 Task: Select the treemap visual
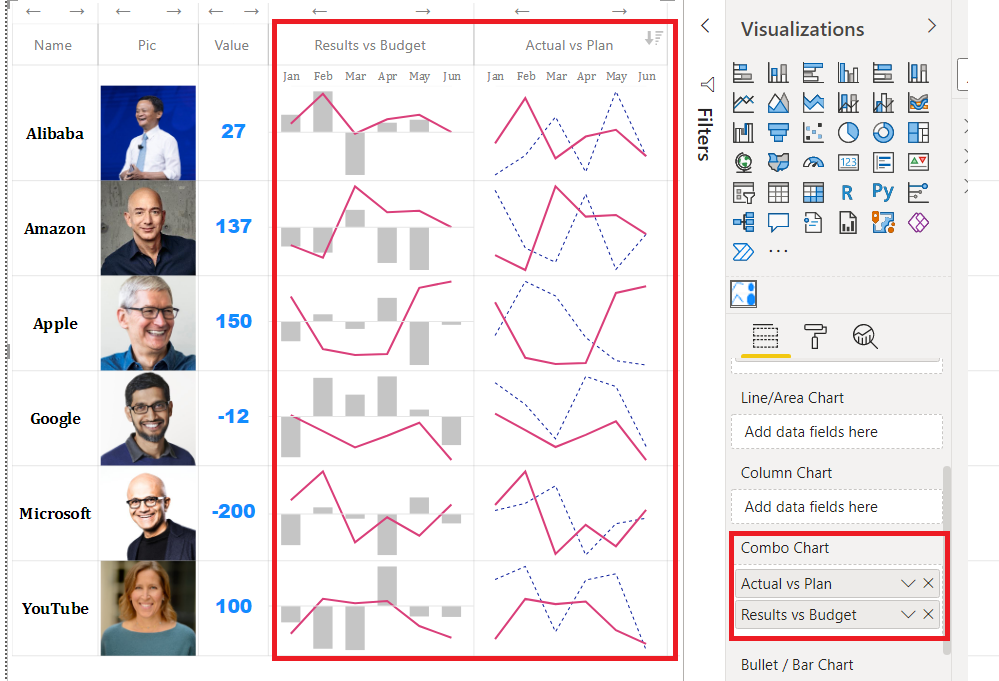(x=918, y=133)
